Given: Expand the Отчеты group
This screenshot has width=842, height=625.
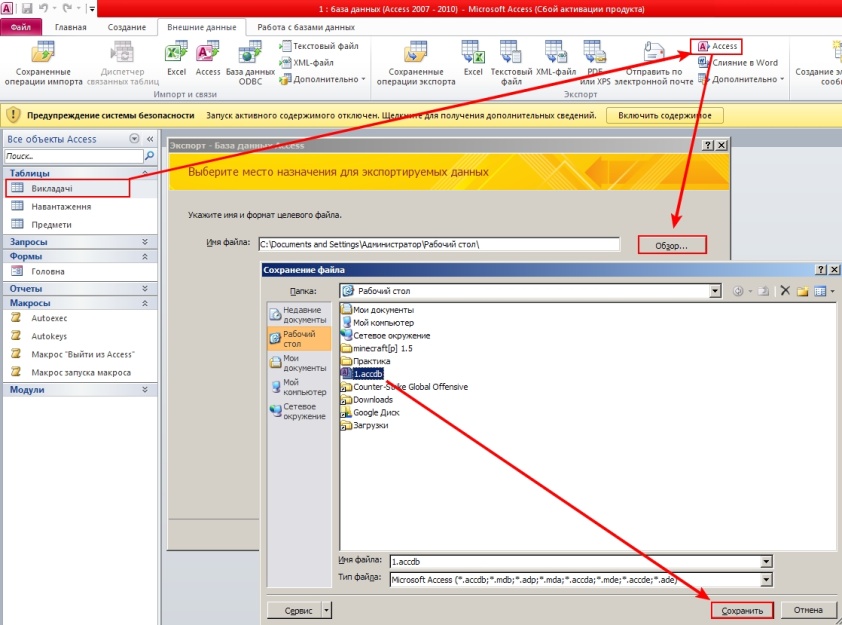Looking at the screenshot, I should 145,289.
